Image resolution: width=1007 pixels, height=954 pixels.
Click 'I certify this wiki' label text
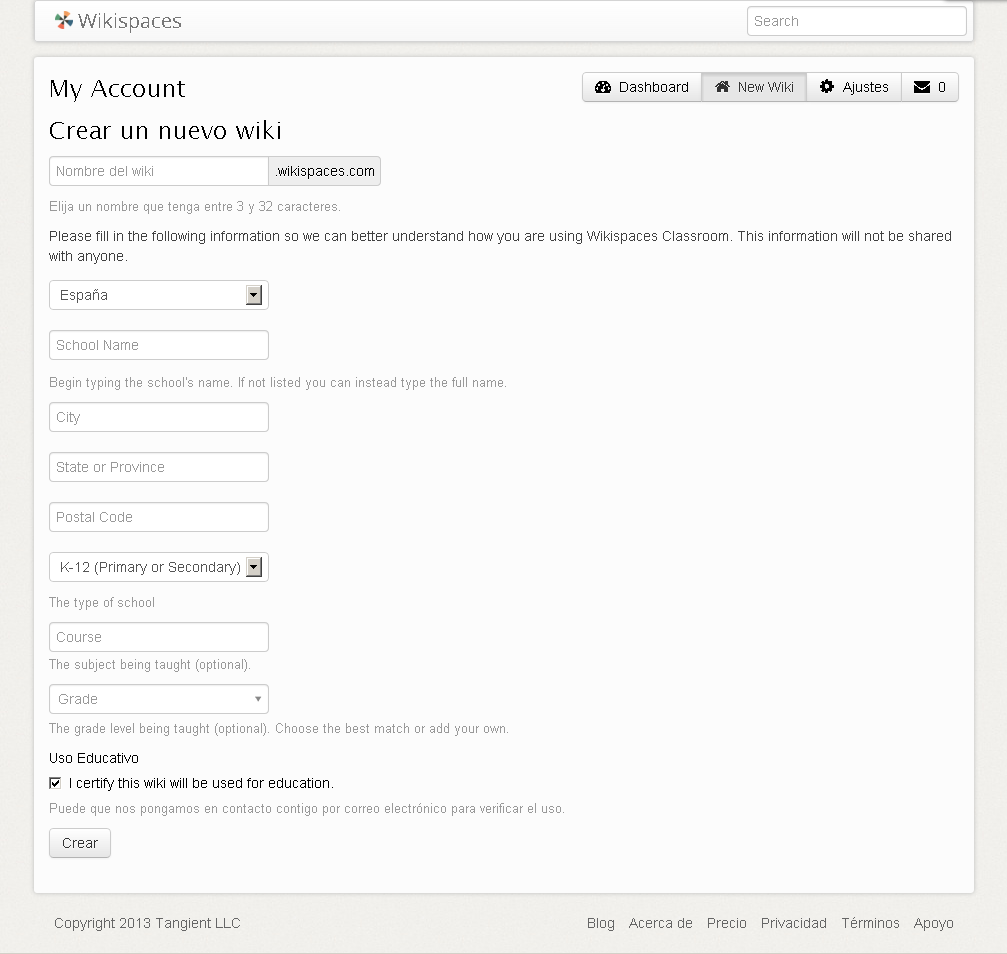[x=201, y=783]
